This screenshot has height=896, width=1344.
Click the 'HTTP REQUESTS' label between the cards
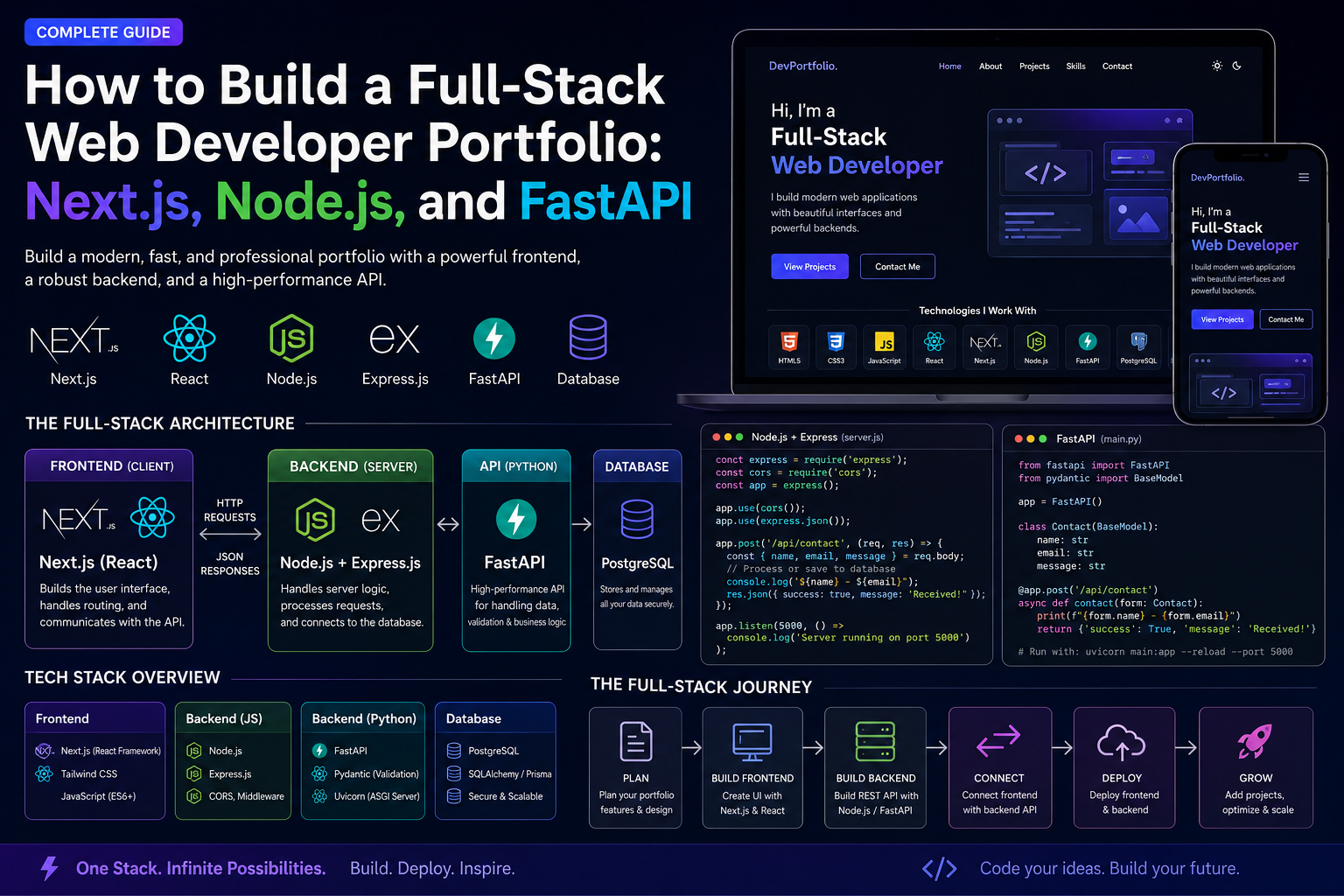[x=230, y=510]
